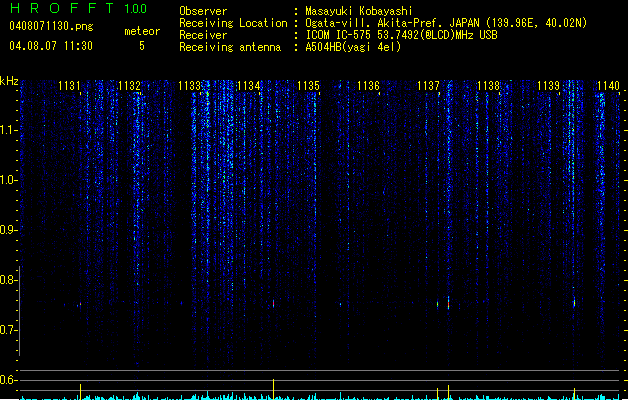Click the 0.6 kHz axis tick label
Viewport: 629px width, 400px height.
click(x=8, y=380)
